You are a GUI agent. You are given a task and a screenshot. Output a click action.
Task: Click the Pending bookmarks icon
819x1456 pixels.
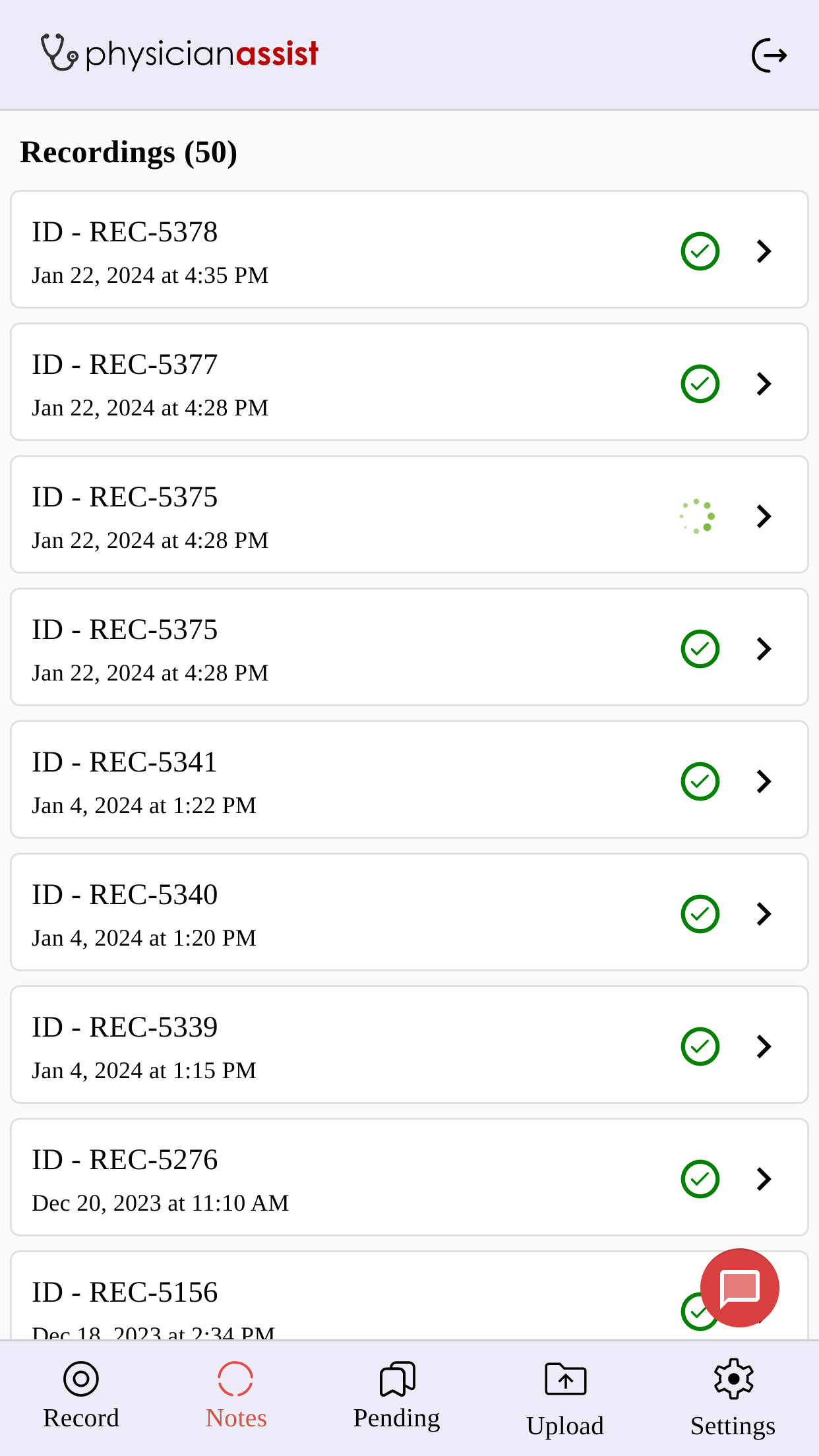[397, 1378]
